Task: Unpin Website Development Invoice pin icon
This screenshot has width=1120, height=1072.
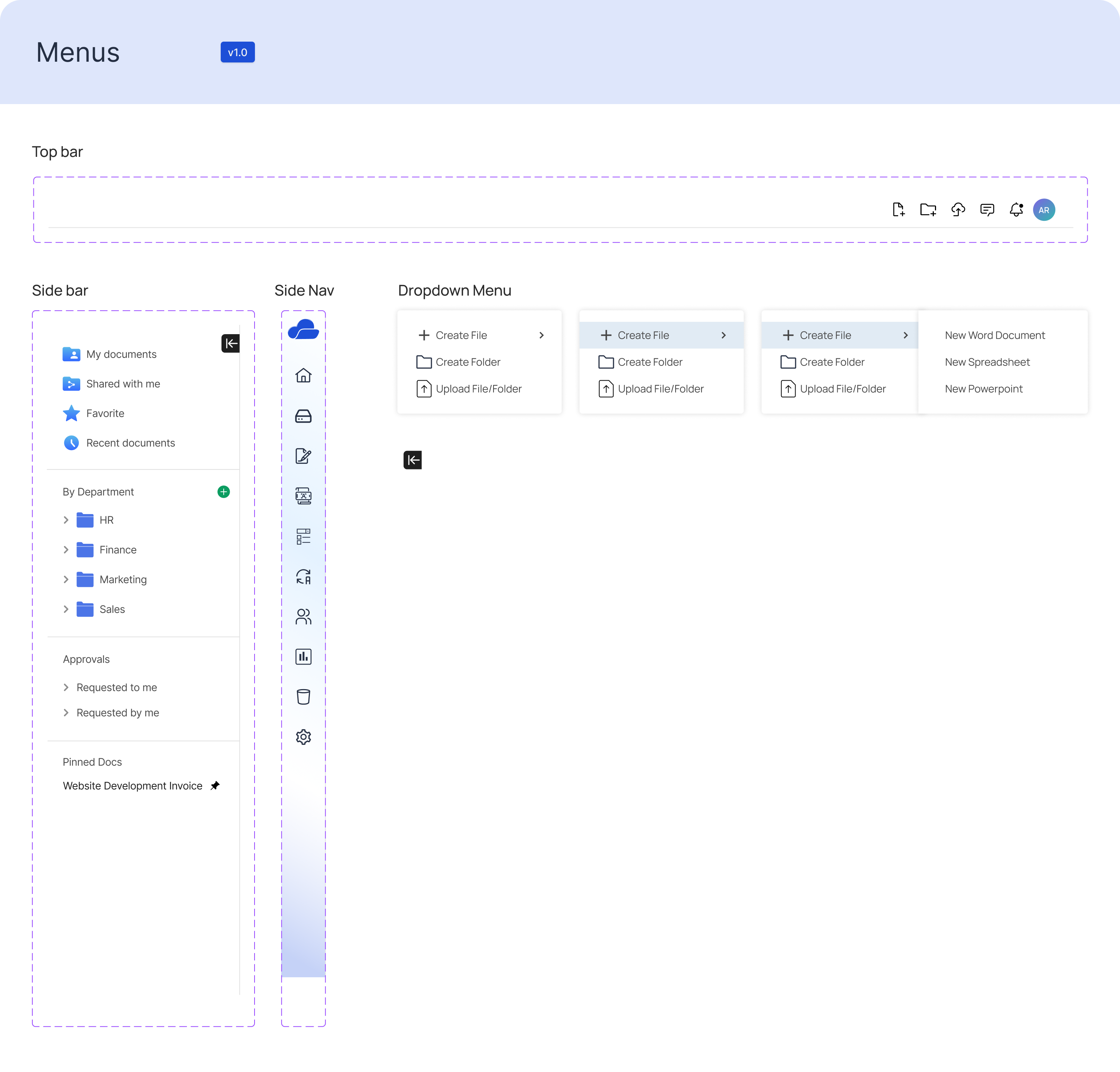Action: pos(215,786)
